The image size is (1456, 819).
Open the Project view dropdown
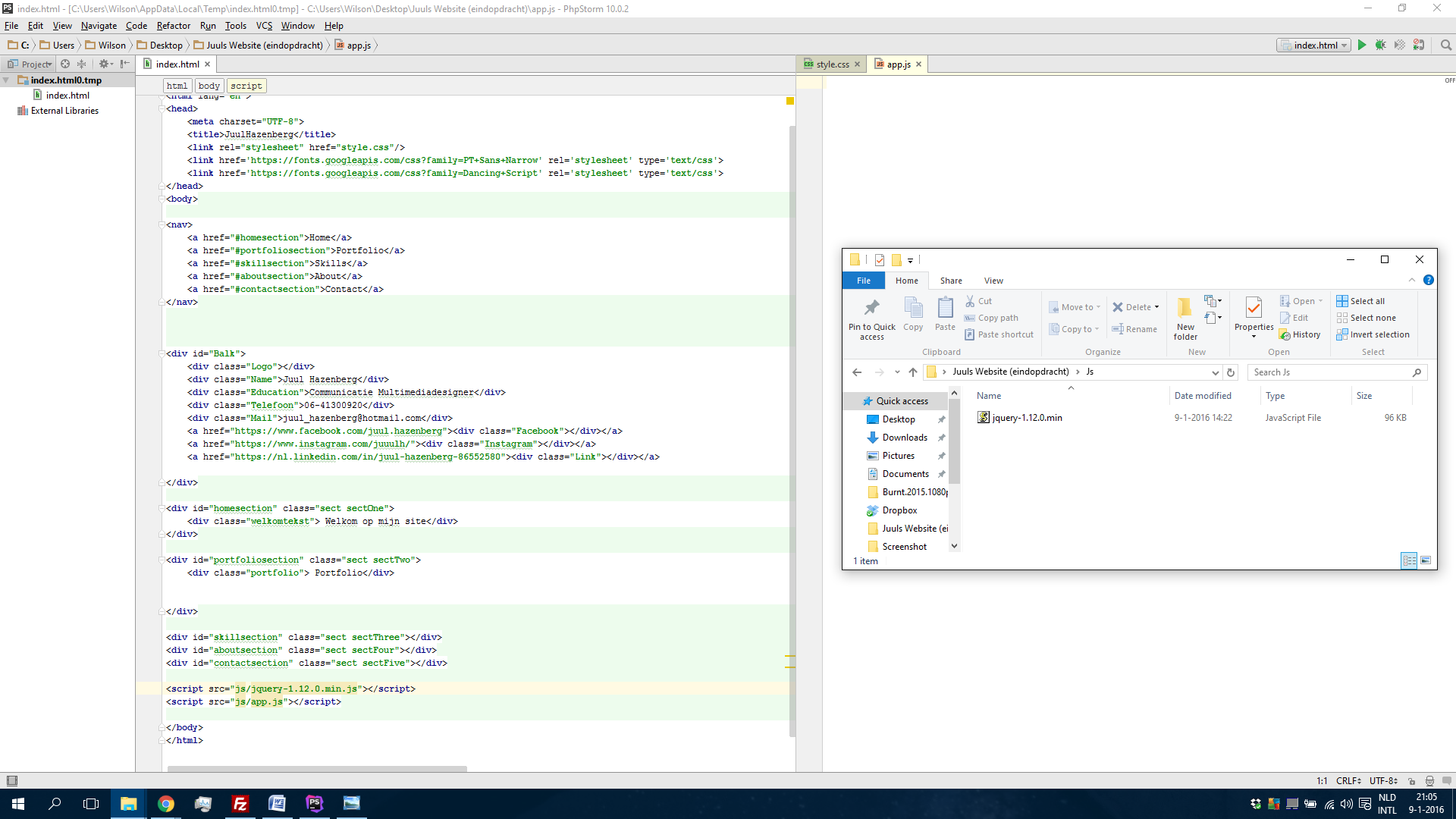(31, 64)
